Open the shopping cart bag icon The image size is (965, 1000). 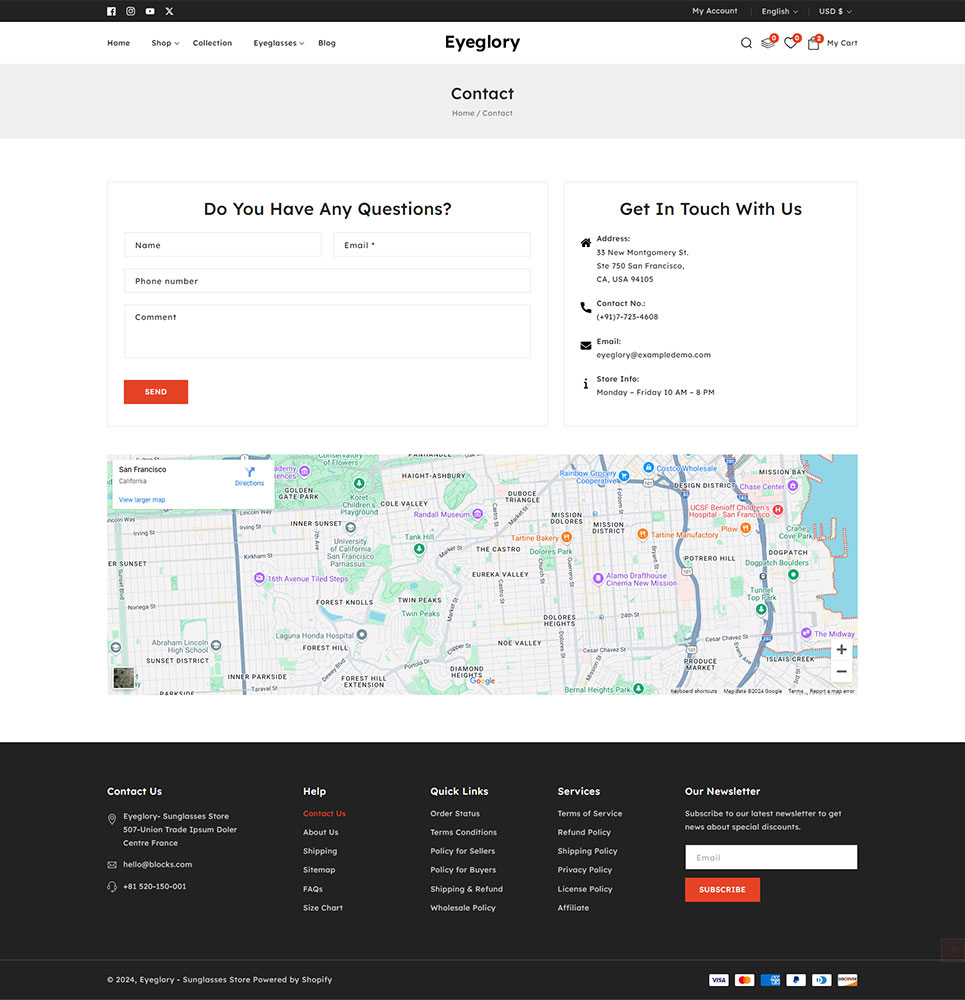point(813,43)
